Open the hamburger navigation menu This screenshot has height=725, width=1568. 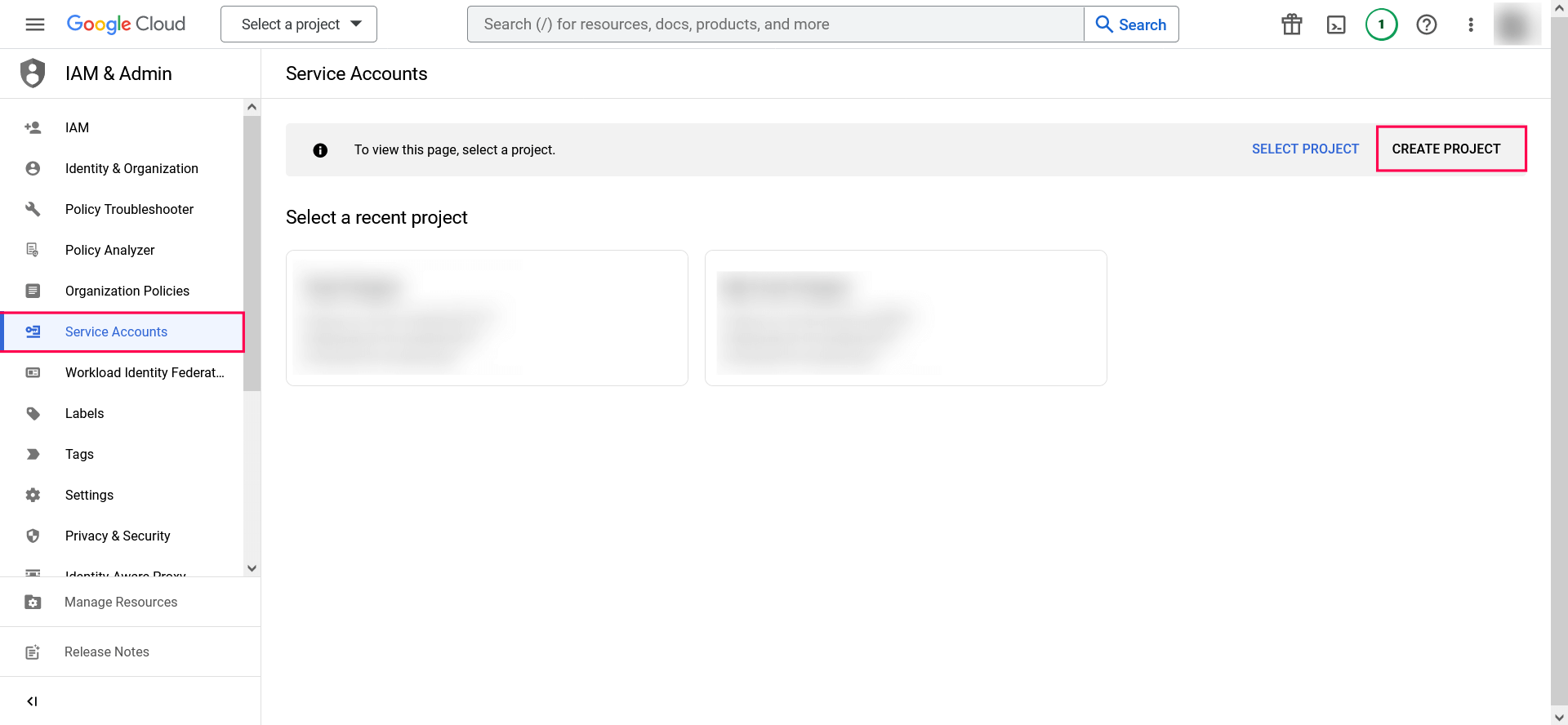coord(35,24)
